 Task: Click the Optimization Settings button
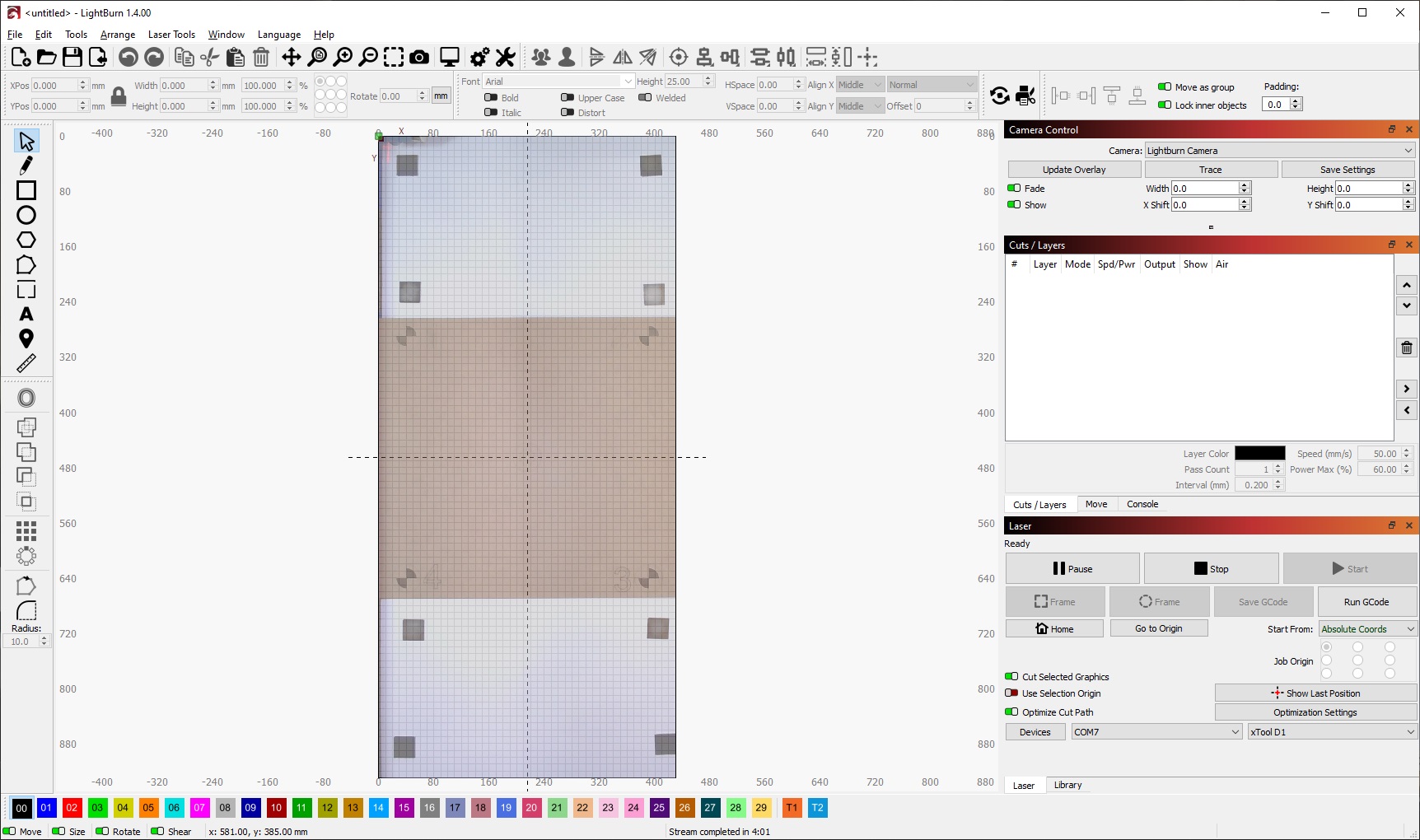coord(1315,712)
